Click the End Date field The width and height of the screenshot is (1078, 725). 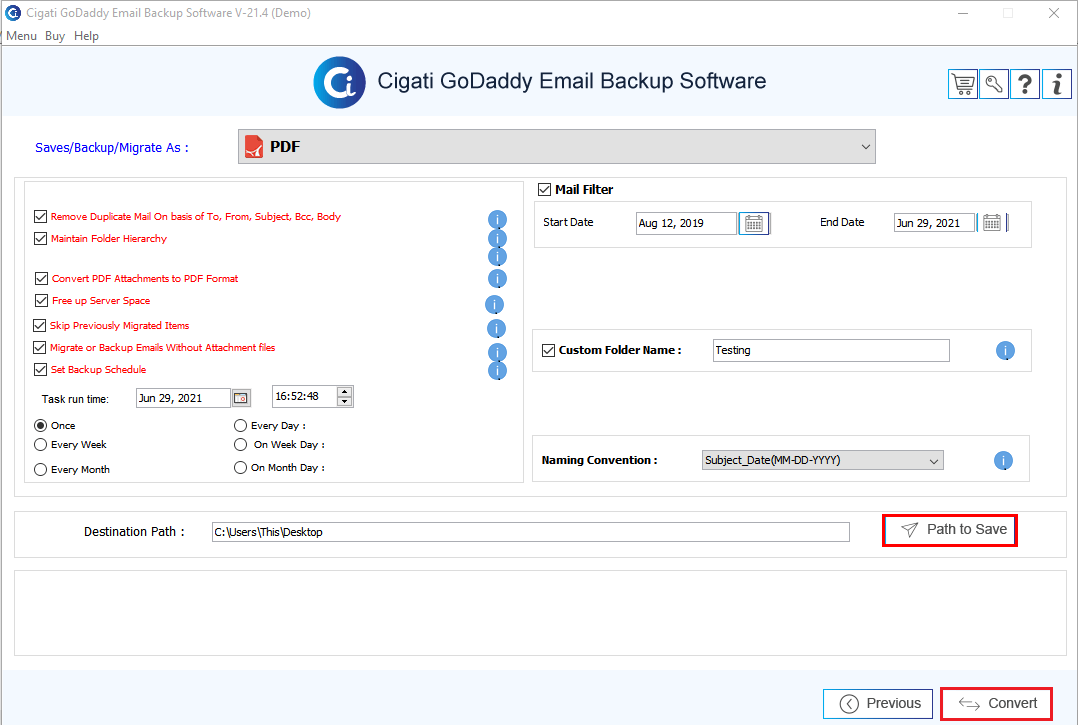pos(934,223)
